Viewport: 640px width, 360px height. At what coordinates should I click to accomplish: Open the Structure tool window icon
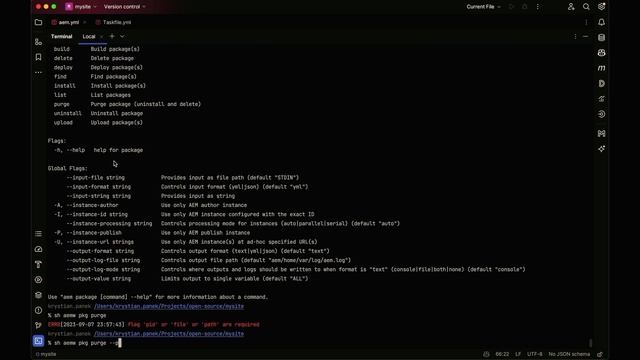point(38,42)
